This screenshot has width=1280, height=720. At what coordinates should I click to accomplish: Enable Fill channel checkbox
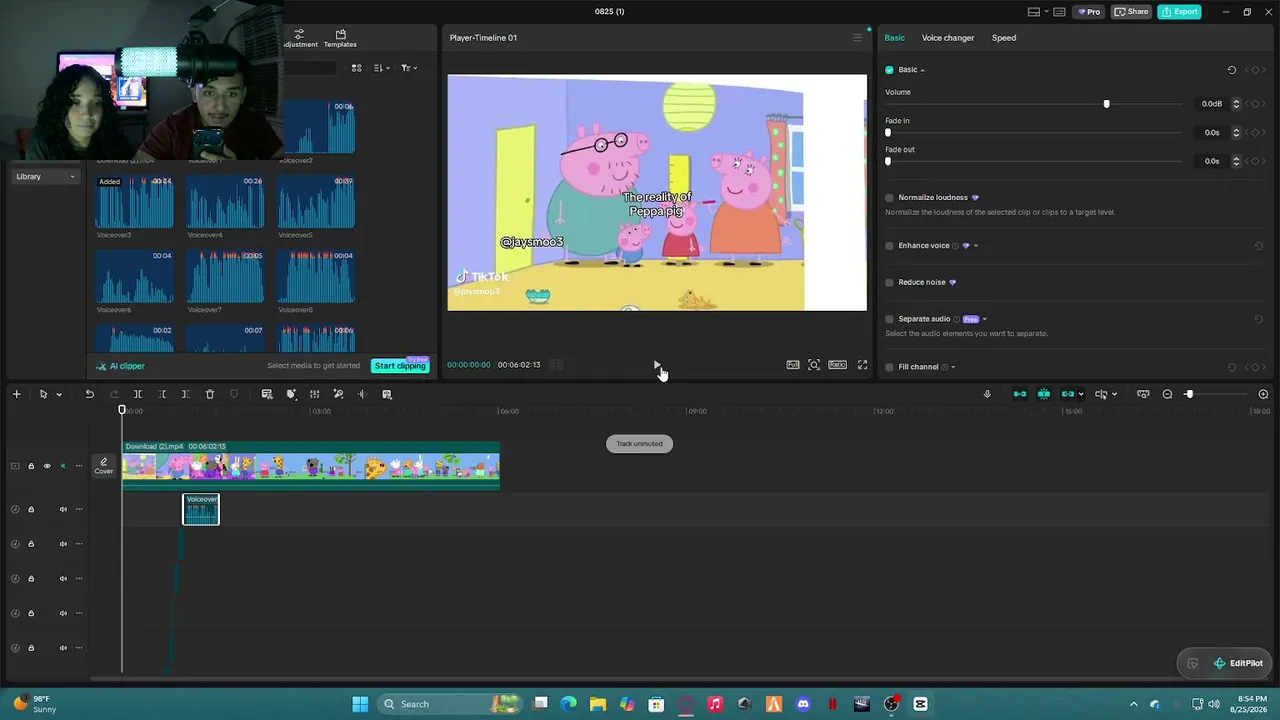889,367
